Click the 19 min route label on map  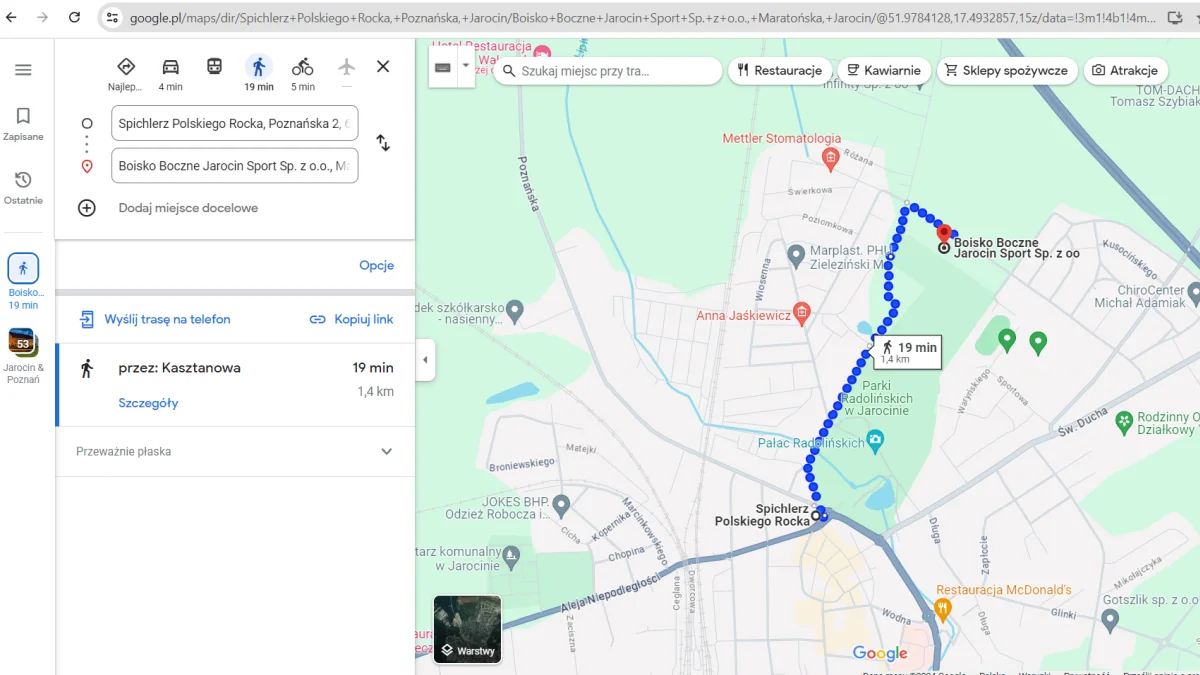tap(908, 352)
